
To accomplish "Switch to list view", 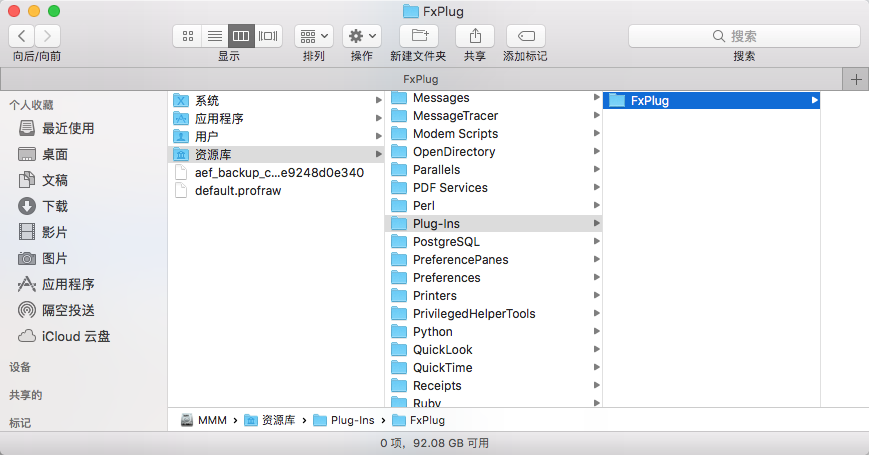I will click(x=215, y=36).
